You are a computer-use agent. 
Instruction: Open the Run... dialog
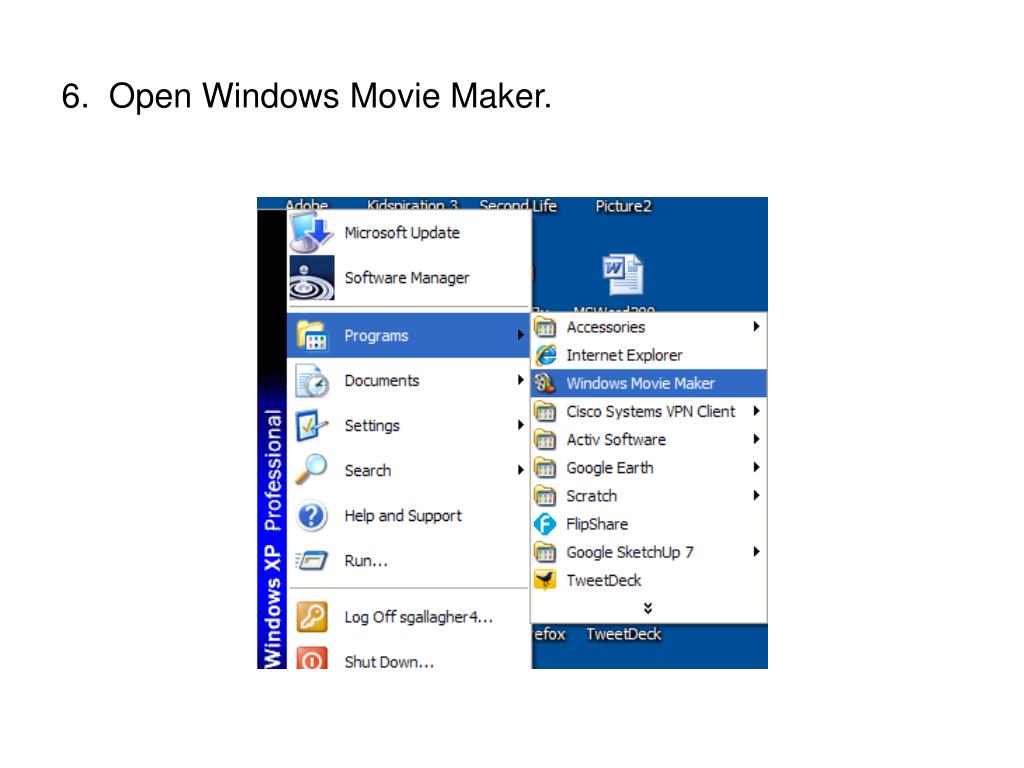(x=409, y=560)
